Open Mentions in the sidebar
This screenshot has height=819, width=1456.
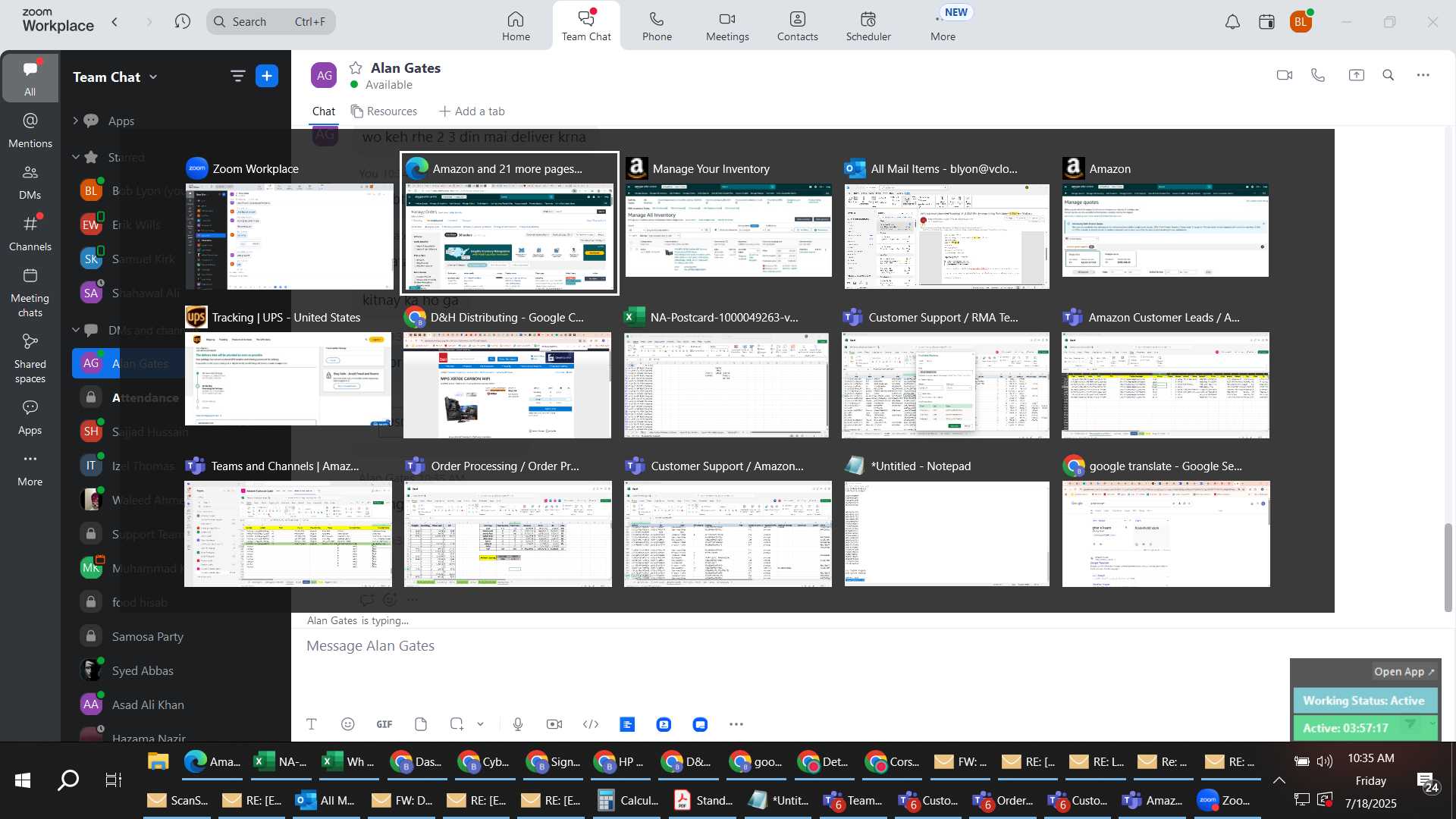point(30,130)
